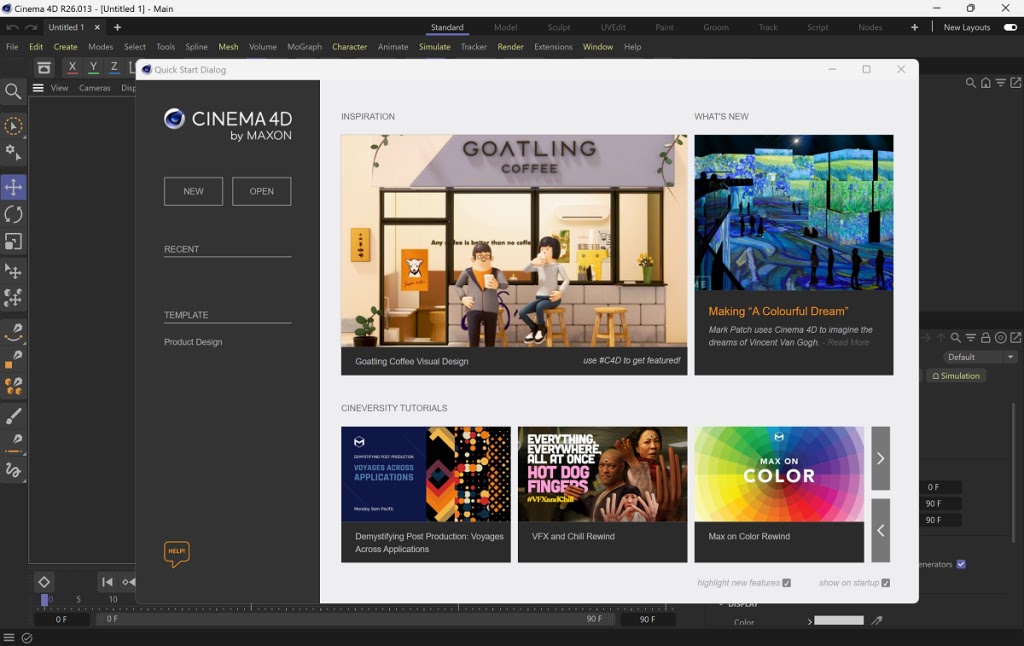Select the squiggle Sketch spline tool

point(13,470)
